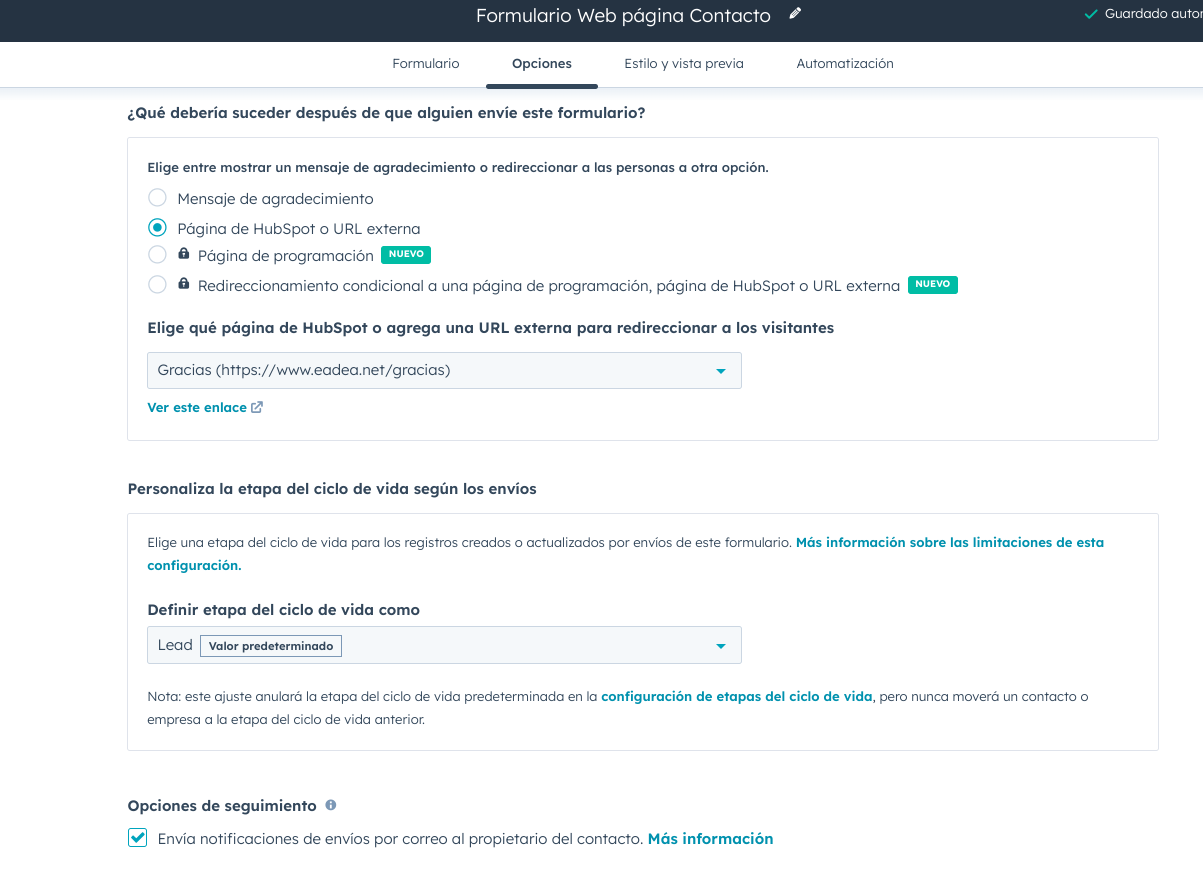Open the Estilo y vista previa tab
Screen dimensions: 1203x870
(684, 64)
